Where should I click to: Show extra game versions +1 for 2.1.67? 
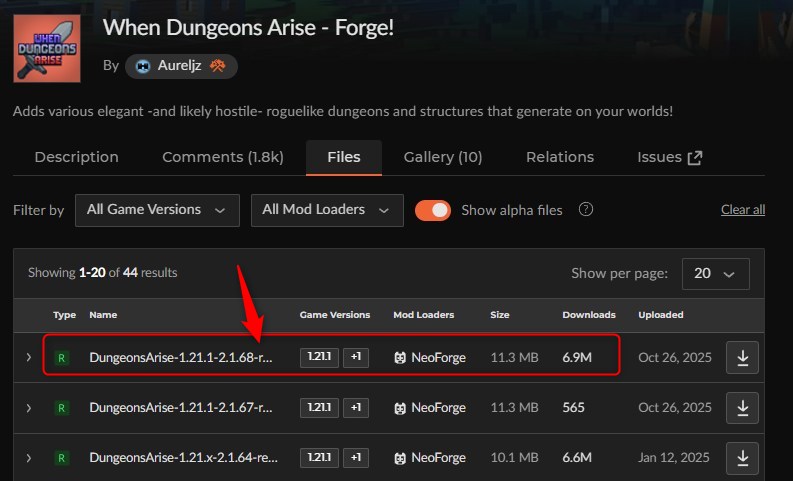click(356, 408)
